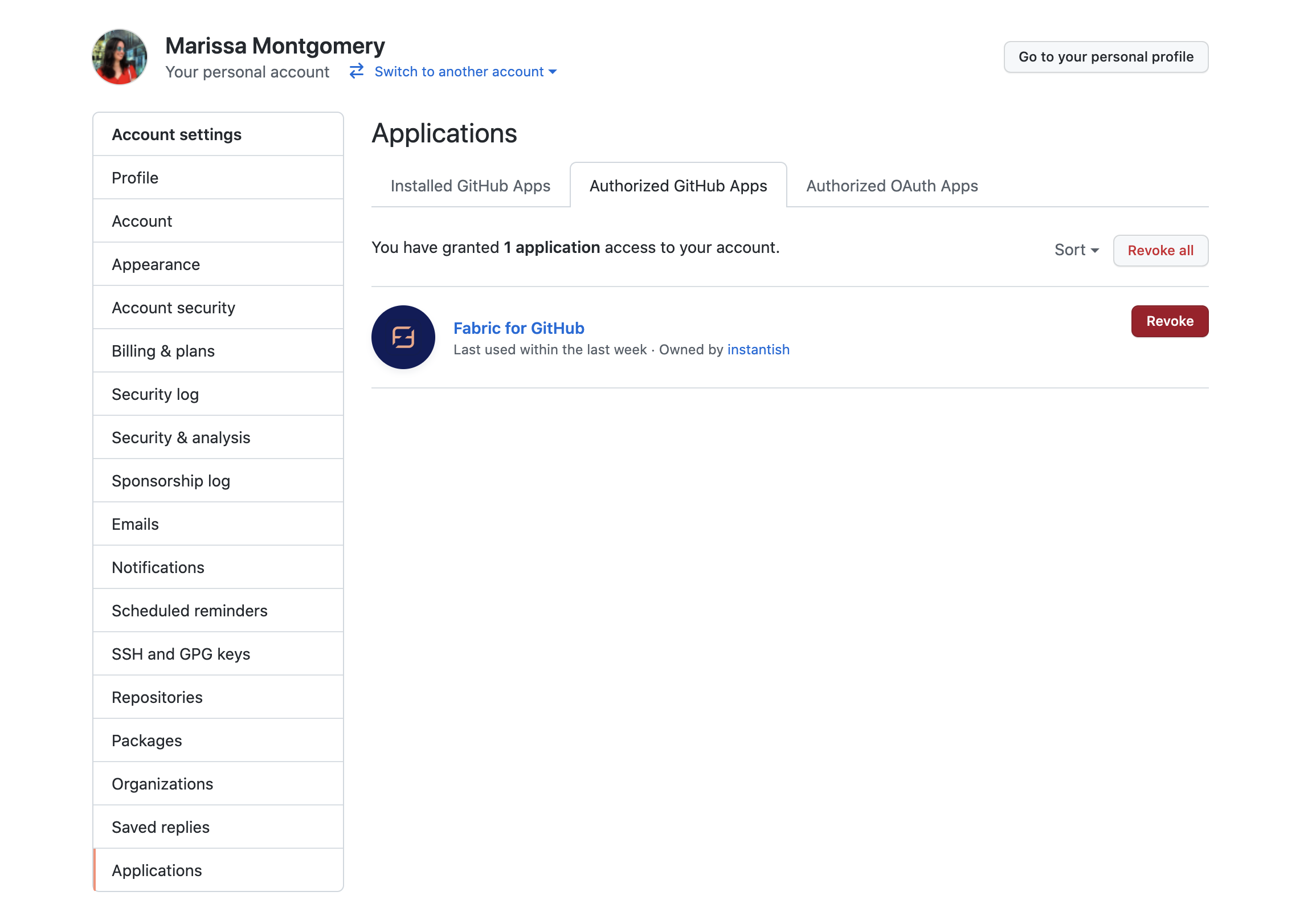Open the Sort dropdown

pyautogui.click(x=1076, y=250)
